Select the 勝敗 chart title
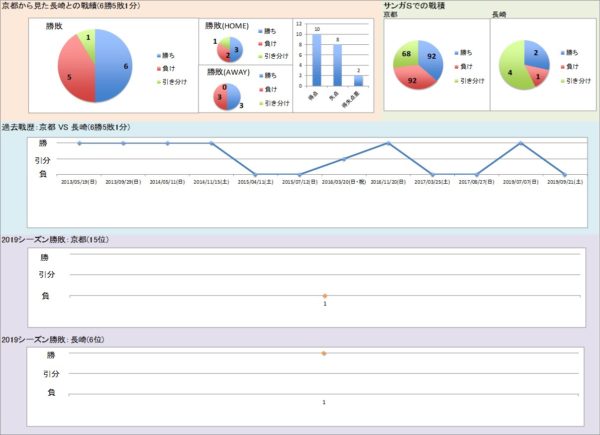 pyautogui.click(x=54, y=26)
